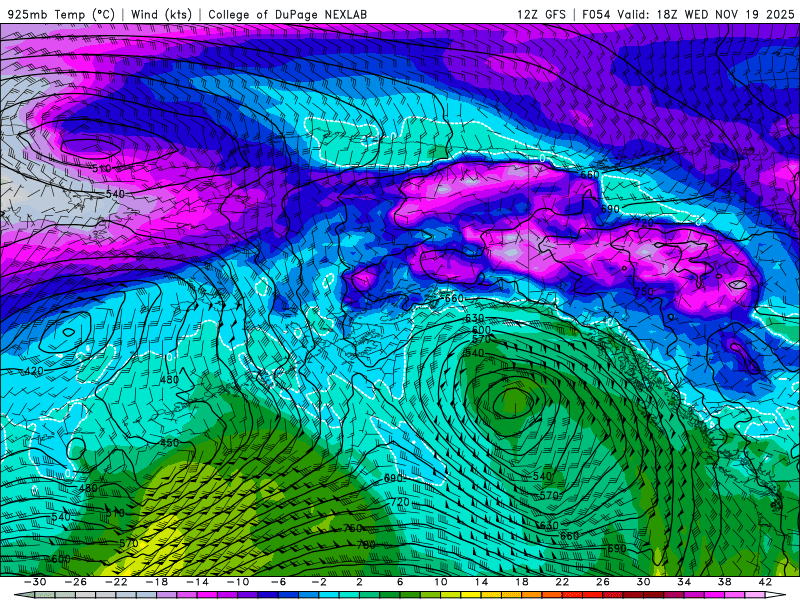This screenshot has height=600, width=800.
Task: Click the -14 value on the temperature scale
Action: [197, 582]
